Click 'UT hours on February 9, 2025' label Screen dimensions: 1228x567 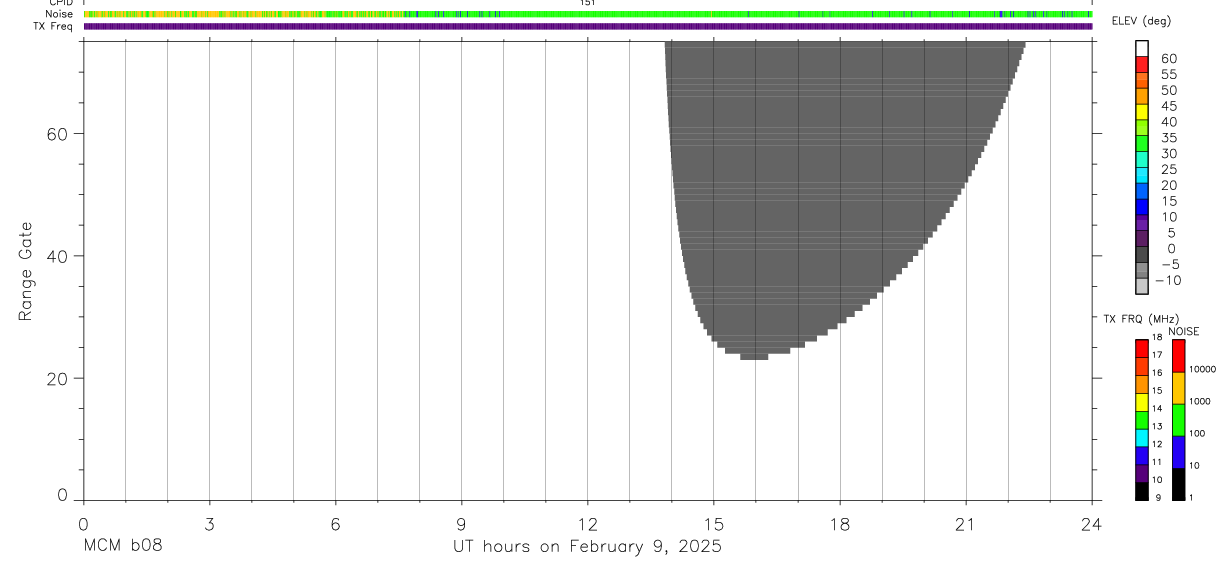[x=587, y=546]
